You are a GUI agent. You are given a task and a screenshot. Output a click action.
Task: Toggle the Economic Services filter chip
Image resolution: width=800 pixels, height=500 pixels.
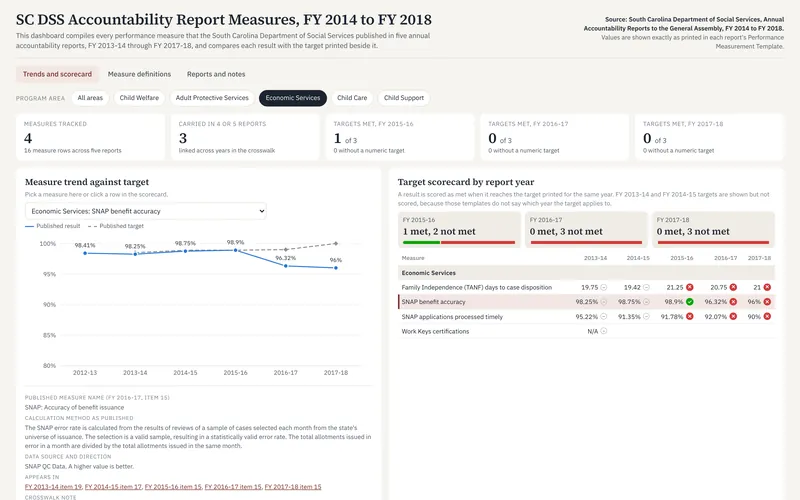[293, 98]
